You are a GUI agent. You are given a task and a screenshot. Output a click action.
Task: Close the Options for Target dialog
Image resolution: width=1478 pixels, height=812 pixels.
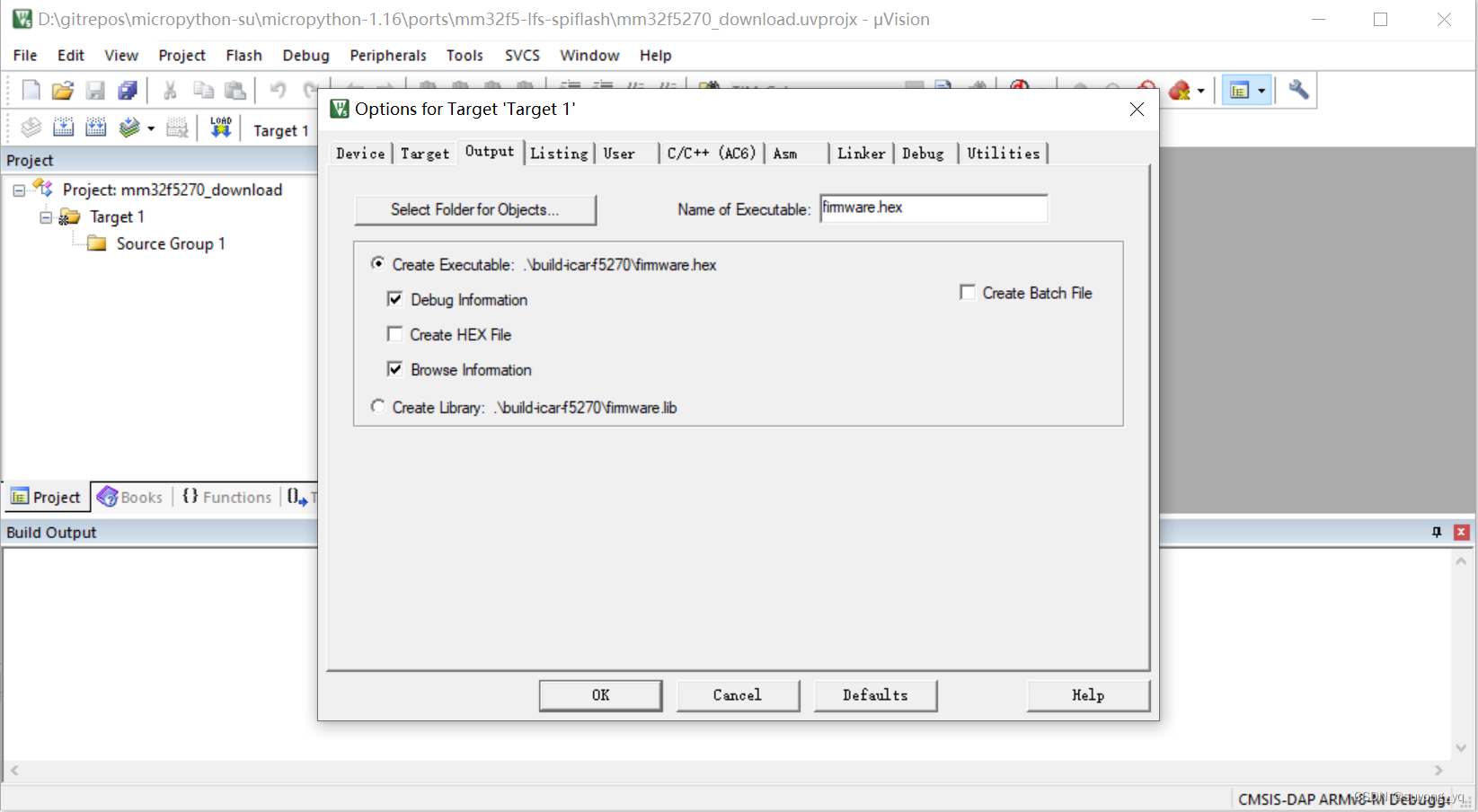pyautogui.click(x=1137, y=109)
